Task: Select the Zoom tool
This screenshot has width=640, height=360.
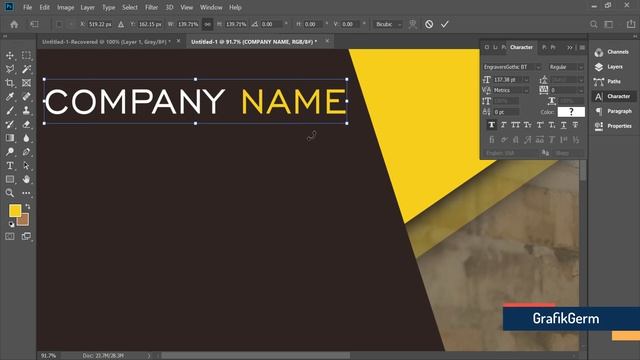Action: (10, 193)
